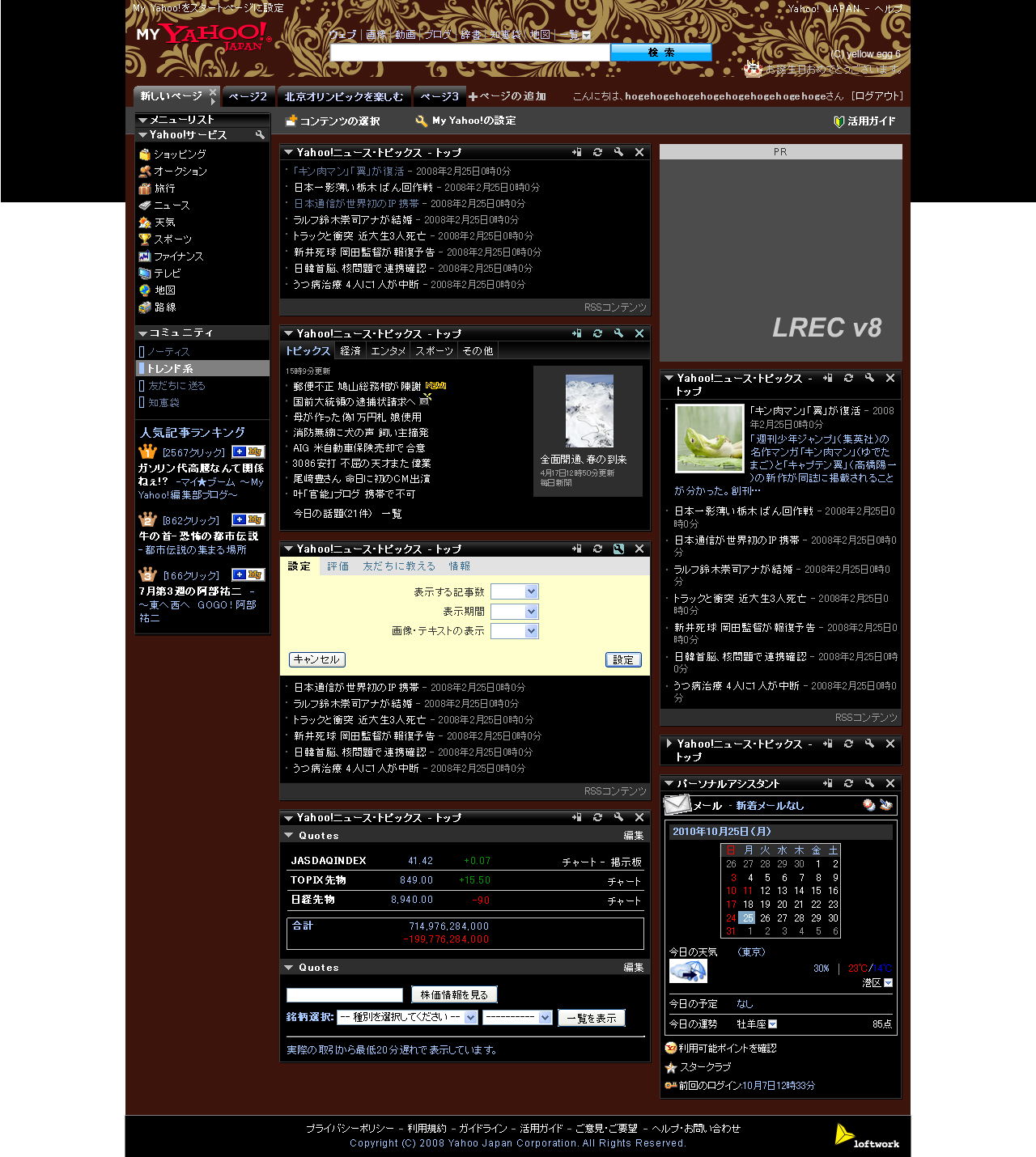Screen dimensions: 1036x1157
Task: Click the 路線 train route icon
Action: point(145,307)
